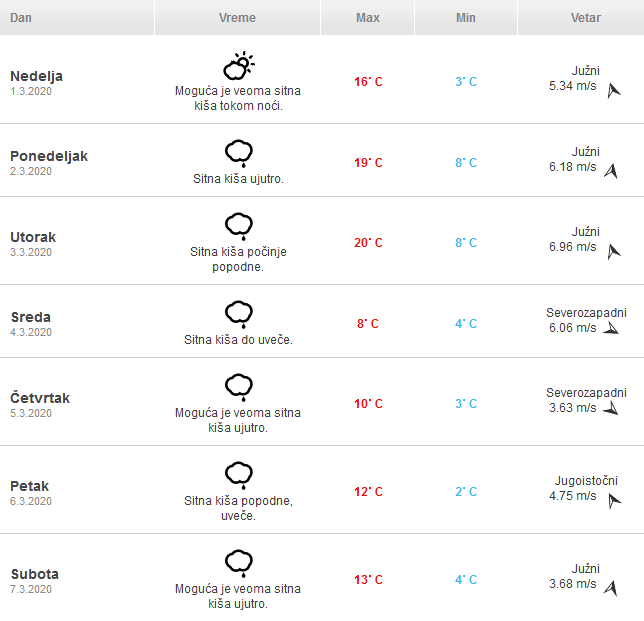
Task: Click the Min column header
Action: (465, 18)
